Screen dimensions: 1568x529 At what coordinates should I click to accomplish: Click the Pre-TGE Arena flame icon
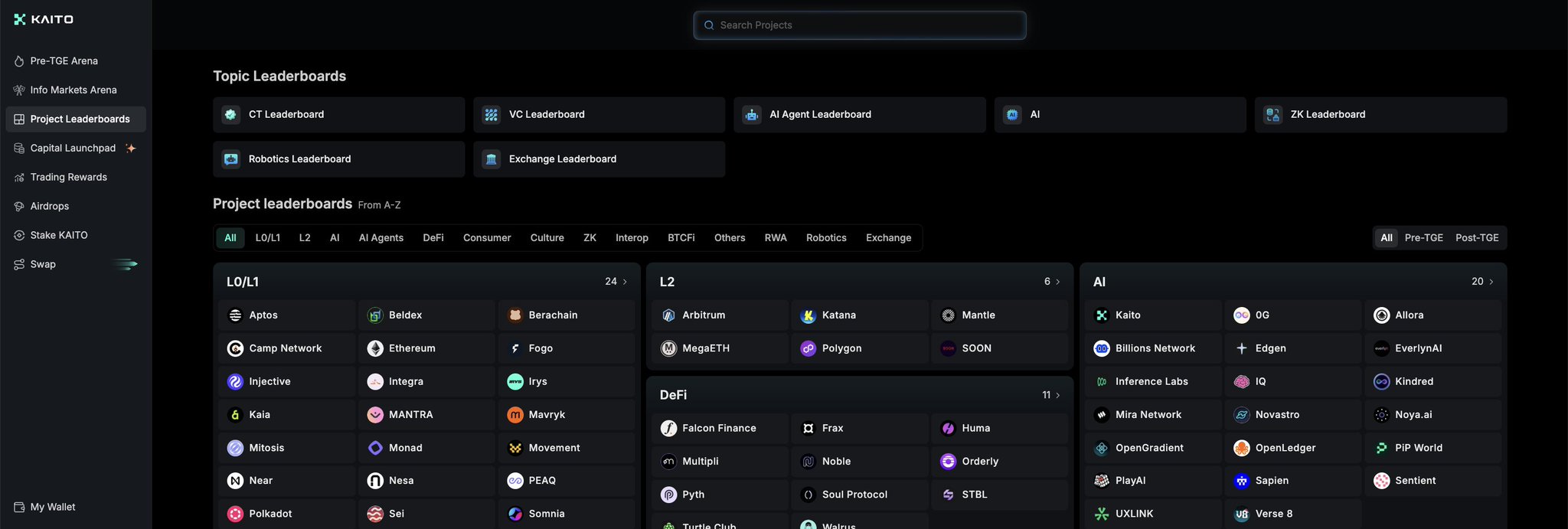(x=19, y=61)
